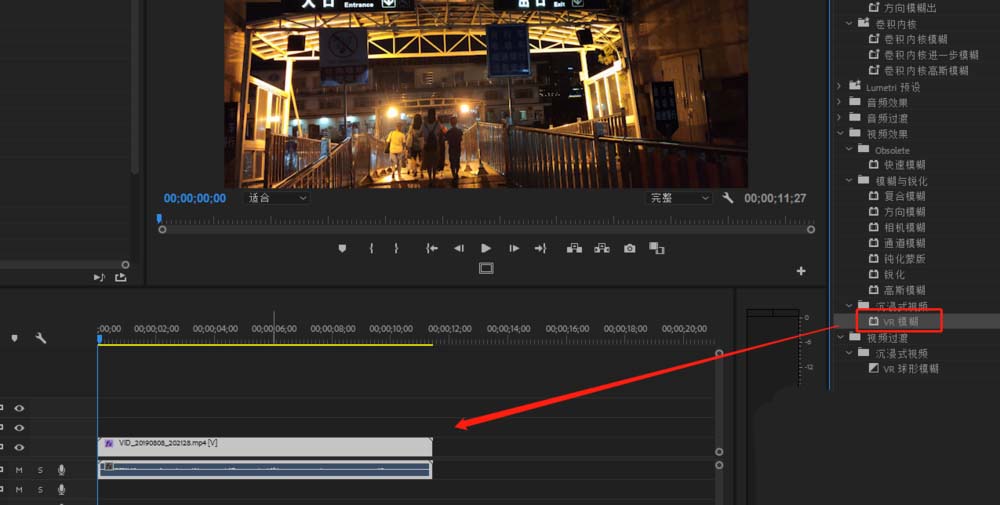
Task: Toggle visibility eye of the top video track
Action: pyautogui.click(x=19, y=408)
